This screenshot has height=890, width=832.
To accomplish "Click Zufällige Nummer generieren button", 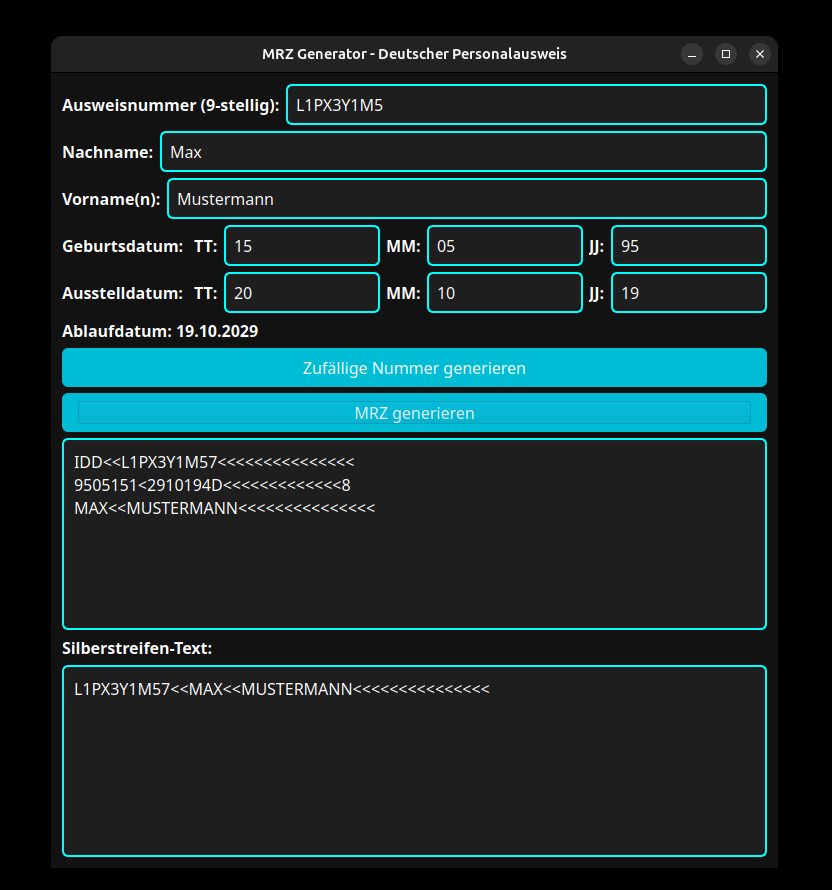I will (x=414, y=368).
